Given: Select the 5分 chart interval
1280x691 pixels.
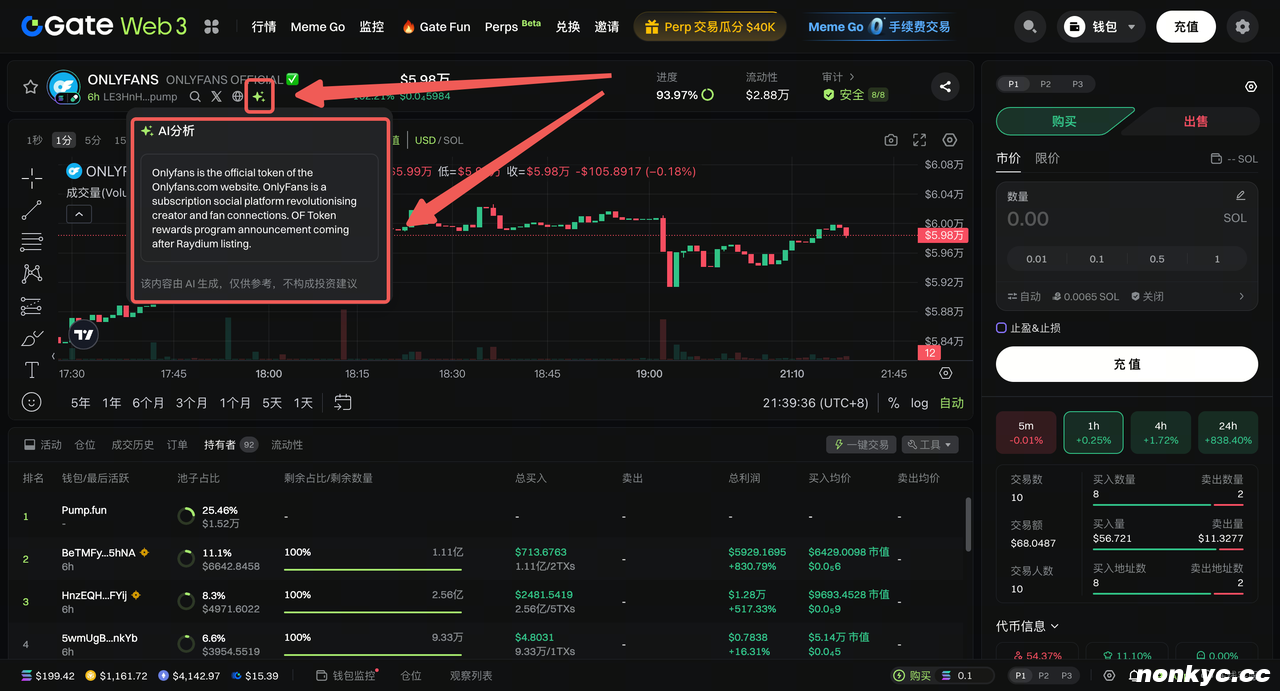Looking at the screenshot, I should (x=92, y=141).
